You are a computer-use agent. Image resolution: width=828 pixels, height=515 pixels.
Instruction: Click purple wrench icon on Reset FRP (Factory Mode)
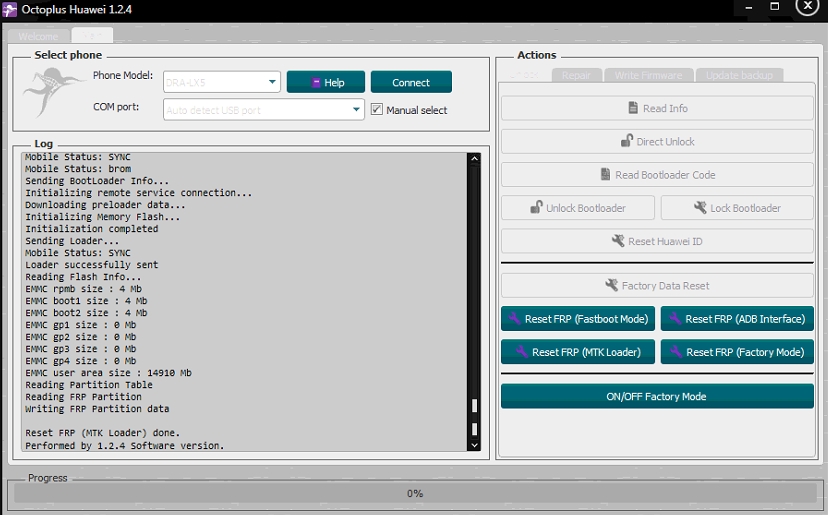(676, 351)
